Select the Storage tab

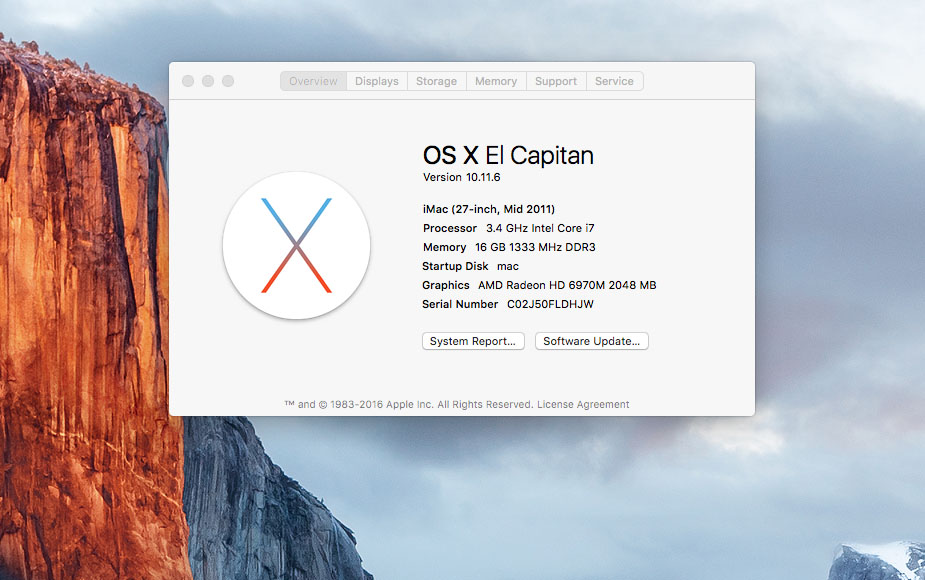click(436, 81)
